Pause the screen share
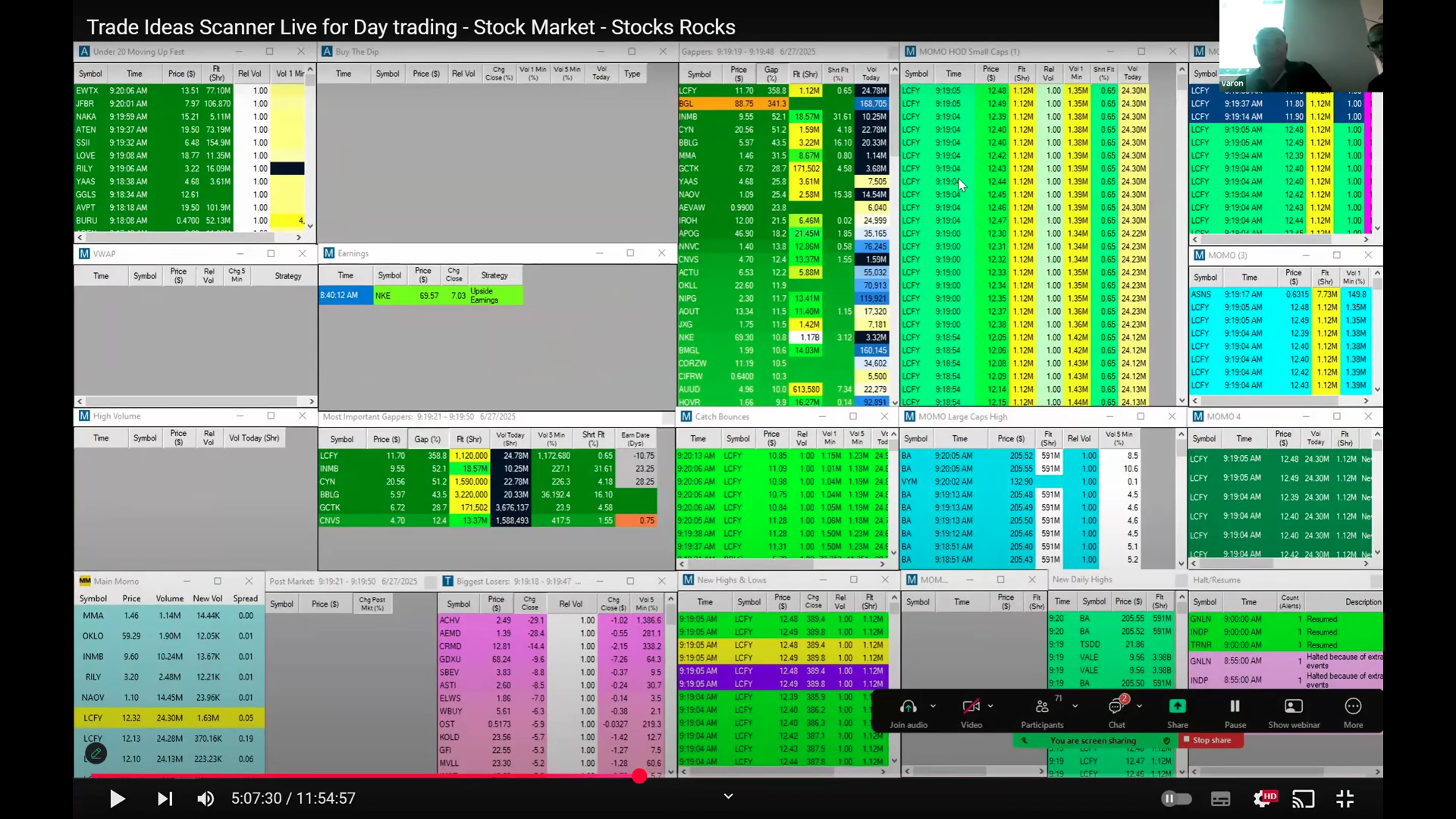This screenshot has height=819, width=1456. [x=1235, y=707]
